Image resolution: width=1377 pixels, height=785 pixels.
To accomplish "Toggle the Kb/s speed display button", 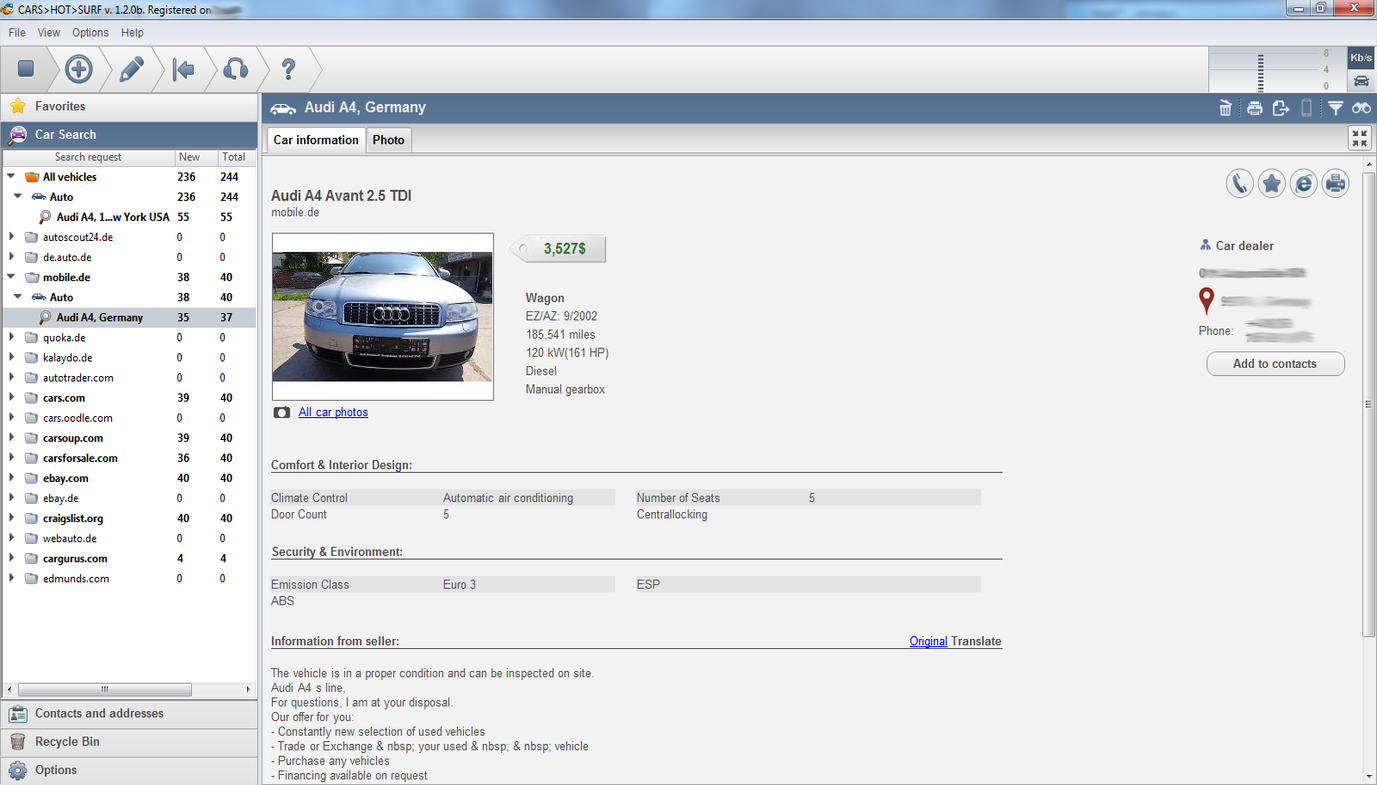I will [x=1361, y=57].
